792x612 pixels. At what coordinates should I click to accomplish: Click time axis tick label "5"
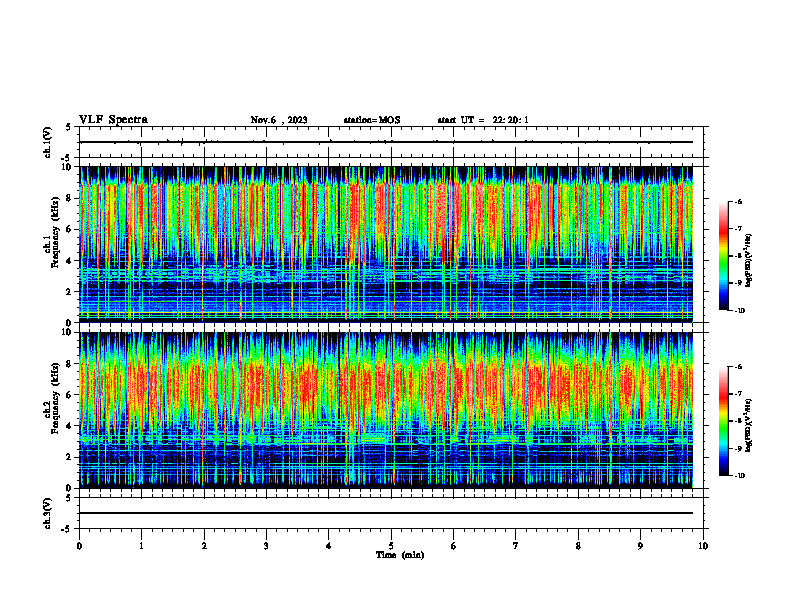[x=391, y=546]
